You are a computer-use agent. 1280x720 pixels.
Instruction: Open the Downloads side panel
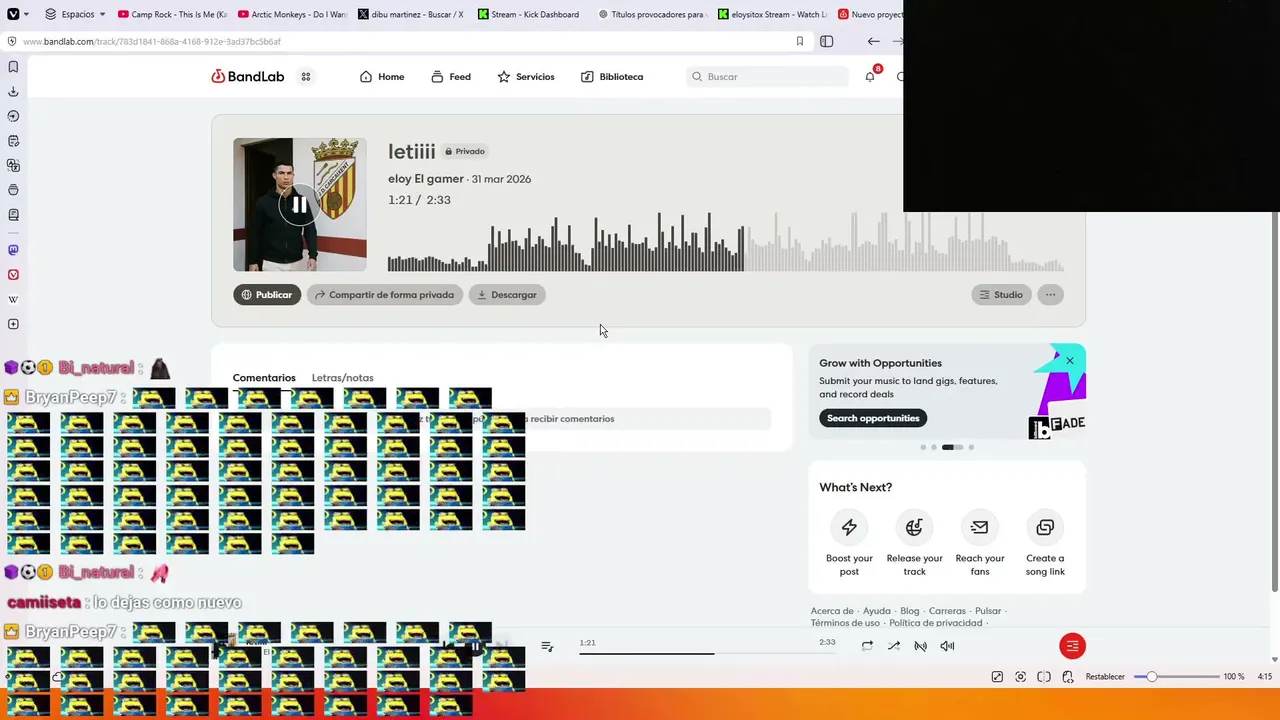click(x=13, y=92)
